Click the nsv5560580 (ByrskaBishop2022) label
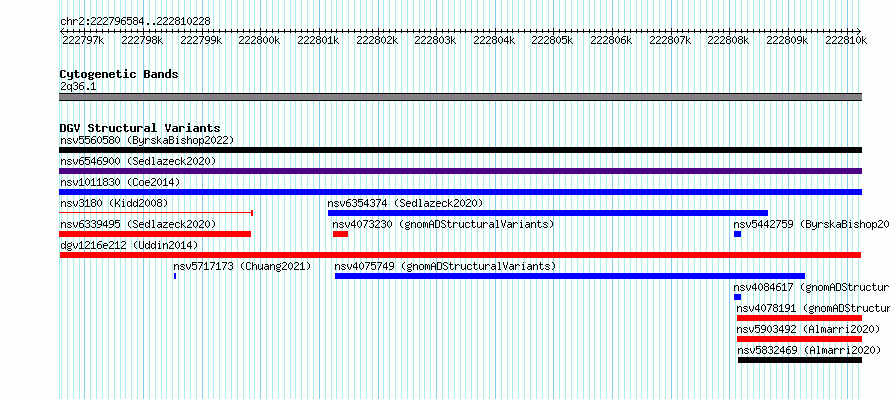 147,140
